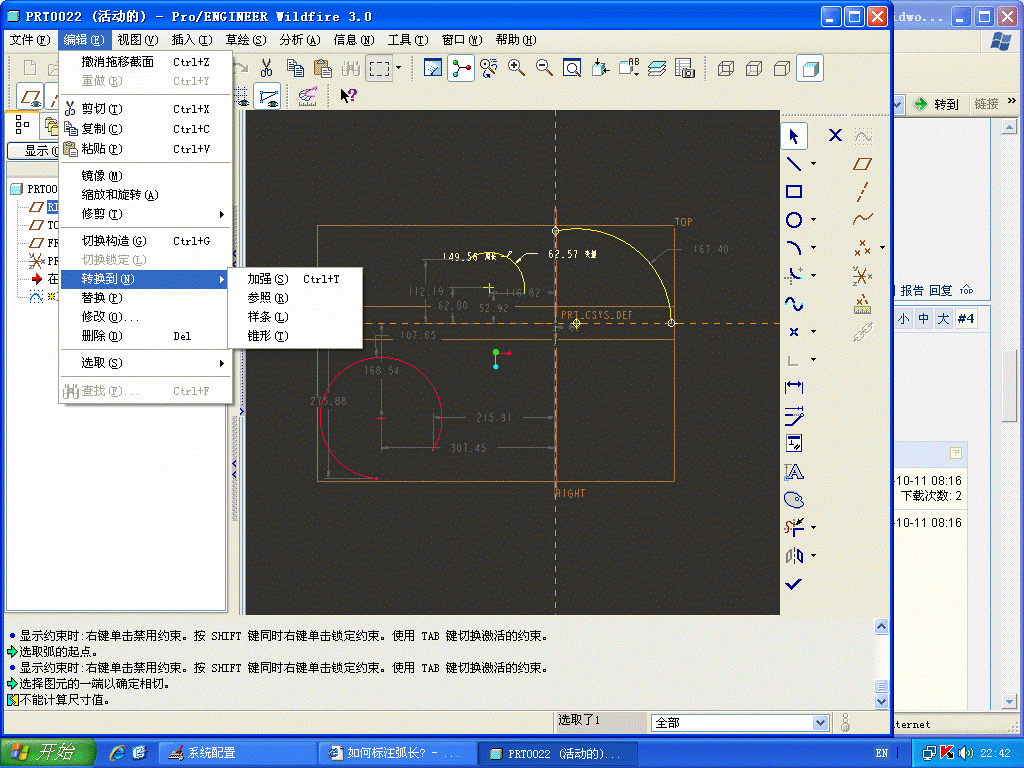This screenshot has height=768, width=1024.
Task: Select the sketch Point tool
Action: [793, 332]
